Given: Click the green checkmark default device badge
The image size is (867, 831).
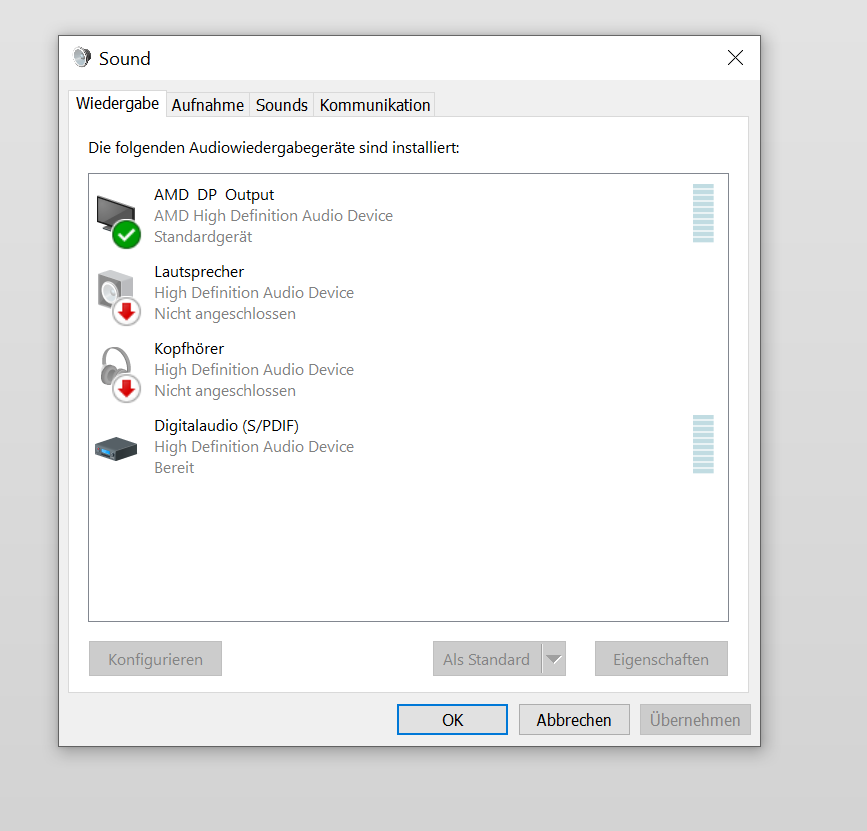Looking at the screenshot, I should coord(126,235).
